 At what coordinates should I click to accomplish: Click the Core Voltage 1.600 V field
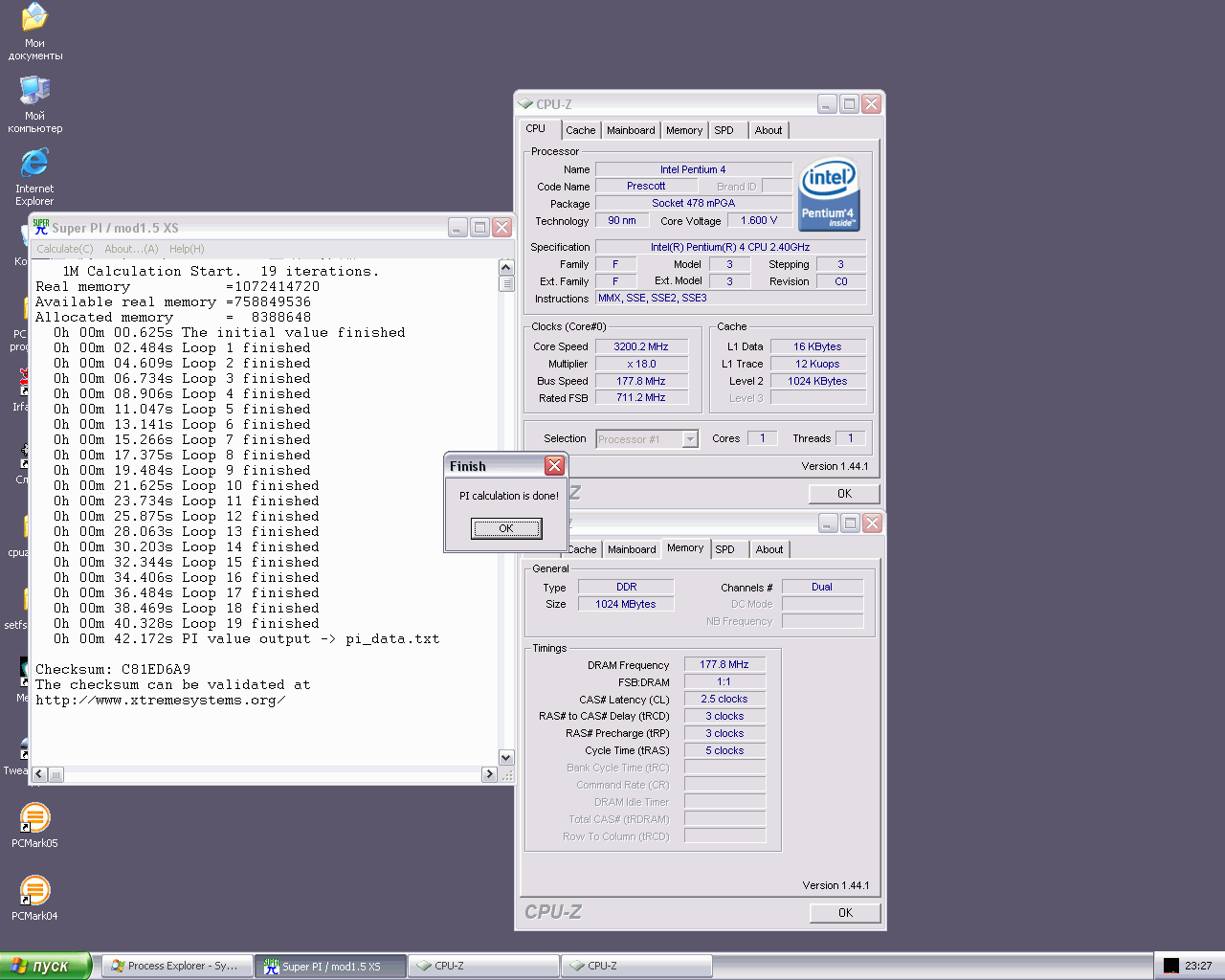tap(759, 220)
